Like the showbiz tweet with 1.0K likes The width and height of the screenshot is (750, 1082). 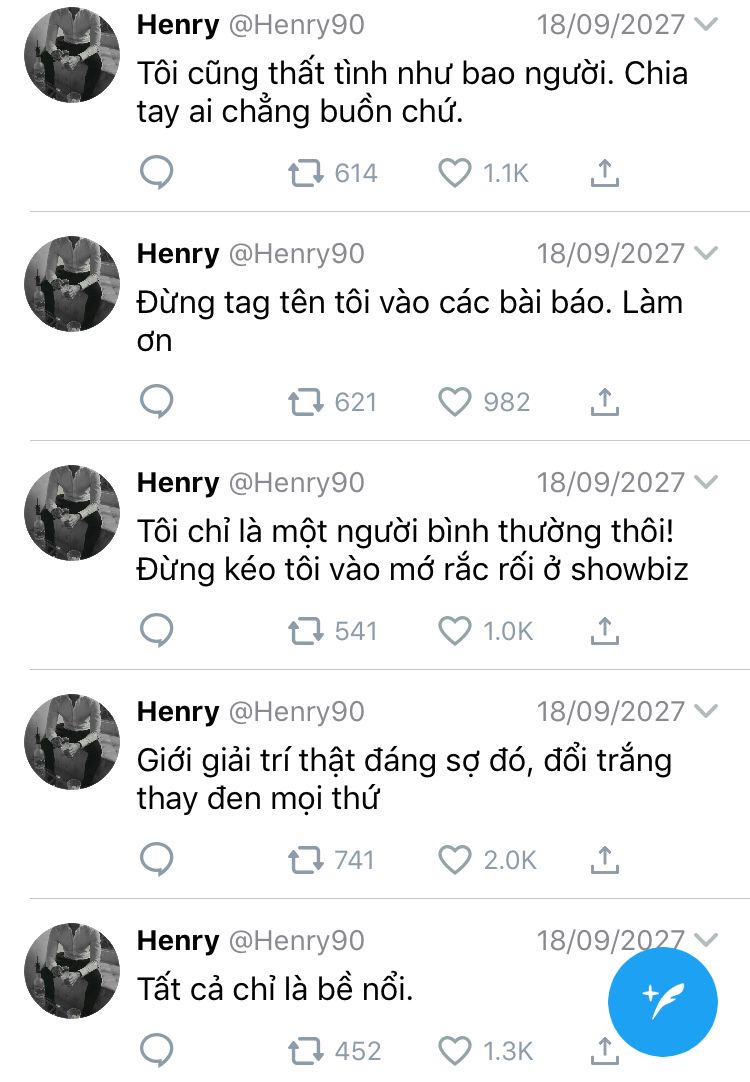(455, 631)
